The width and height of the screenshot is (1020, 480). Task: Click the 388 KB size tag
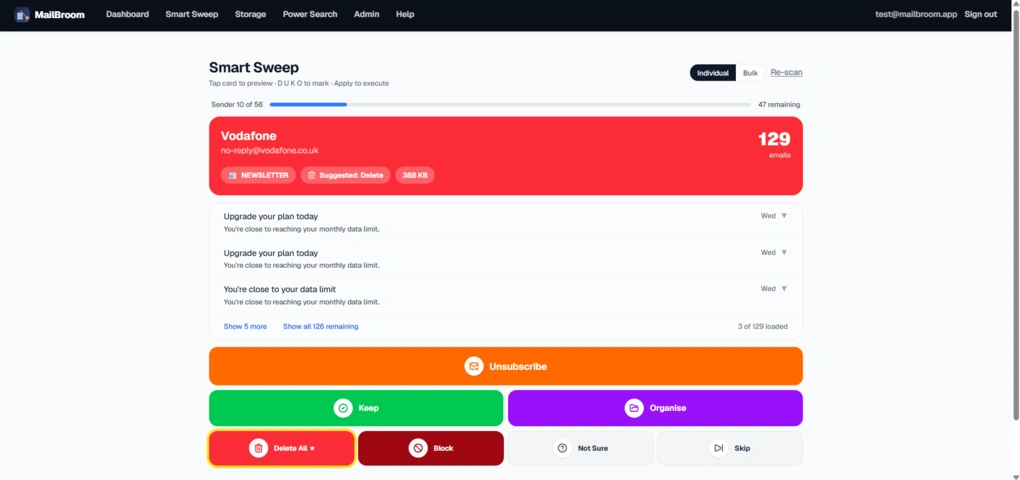coord(415,175)
